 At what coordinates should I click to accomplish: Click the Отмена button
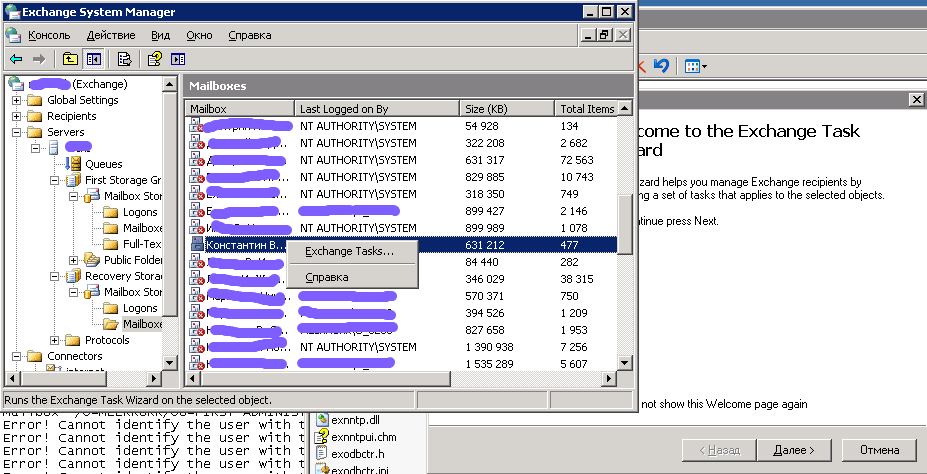click(879, 450)
